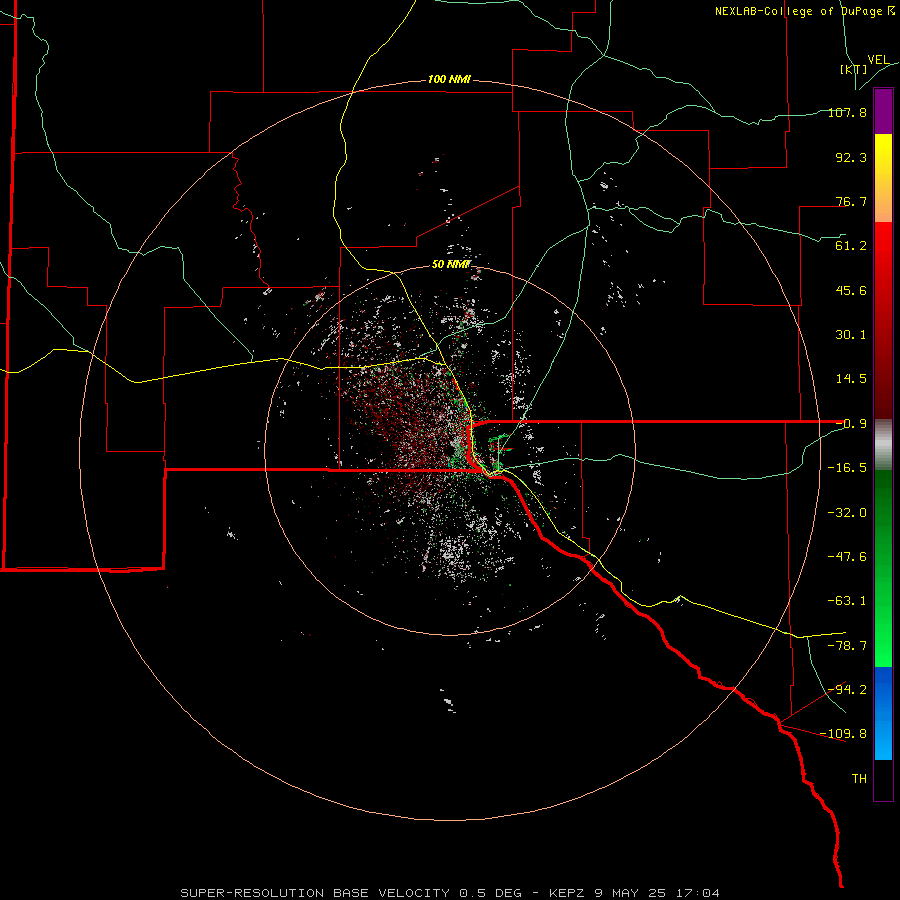Viewport: 900px width, 900px height.
Task: Click the blue color band on legend
Action: coord(883,713)
